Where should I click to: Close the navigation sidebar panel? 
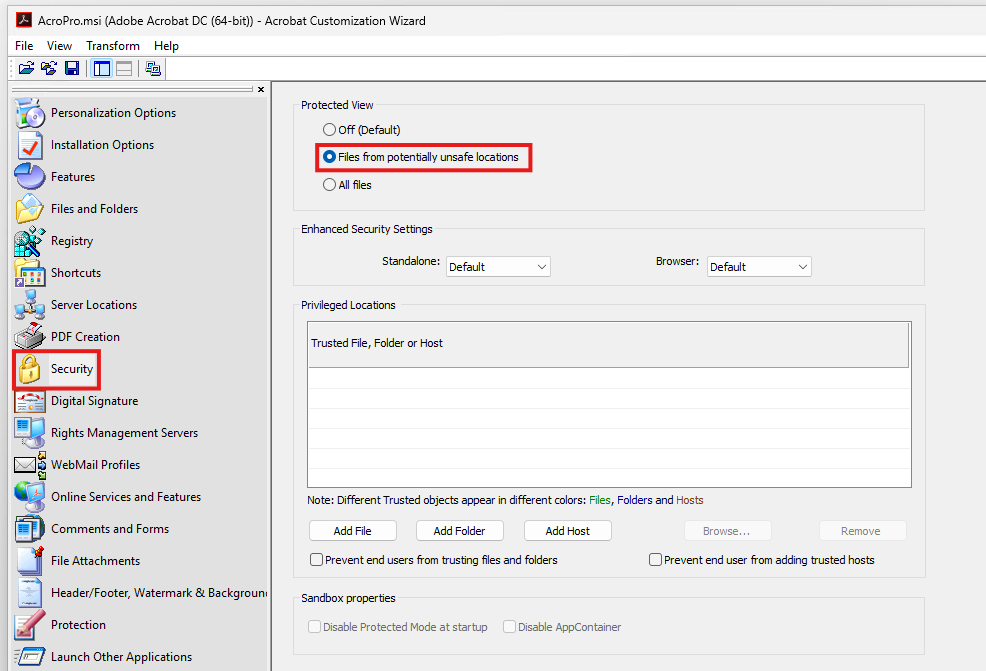click(x=261, y=89)
